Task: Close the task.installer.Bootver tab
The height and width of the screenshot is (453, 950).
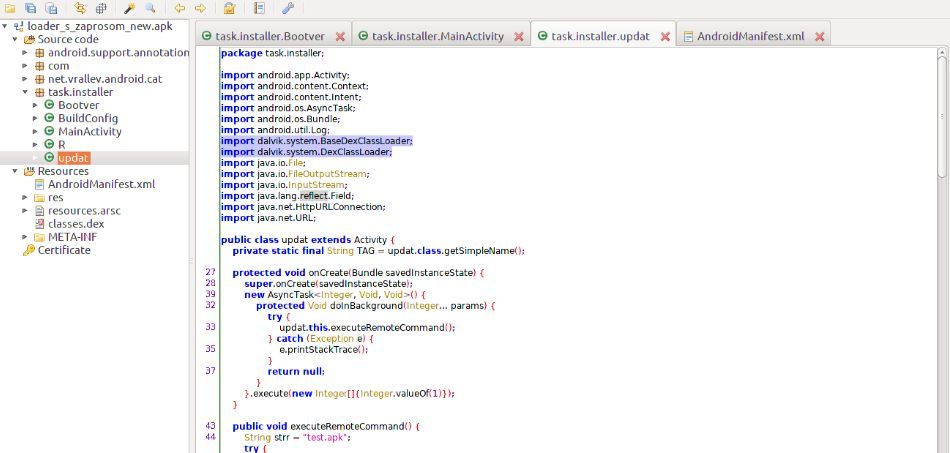Action: [340, 37]
